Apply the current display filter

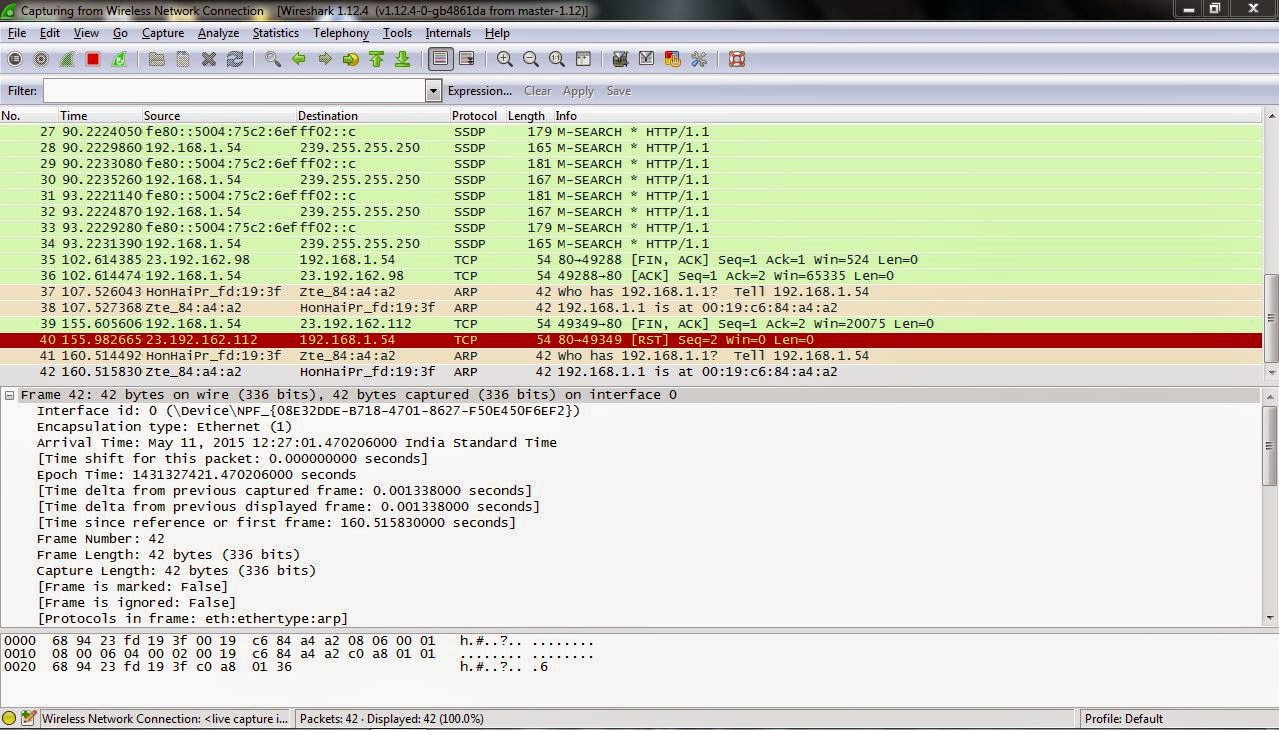click(x=578, y=90)
